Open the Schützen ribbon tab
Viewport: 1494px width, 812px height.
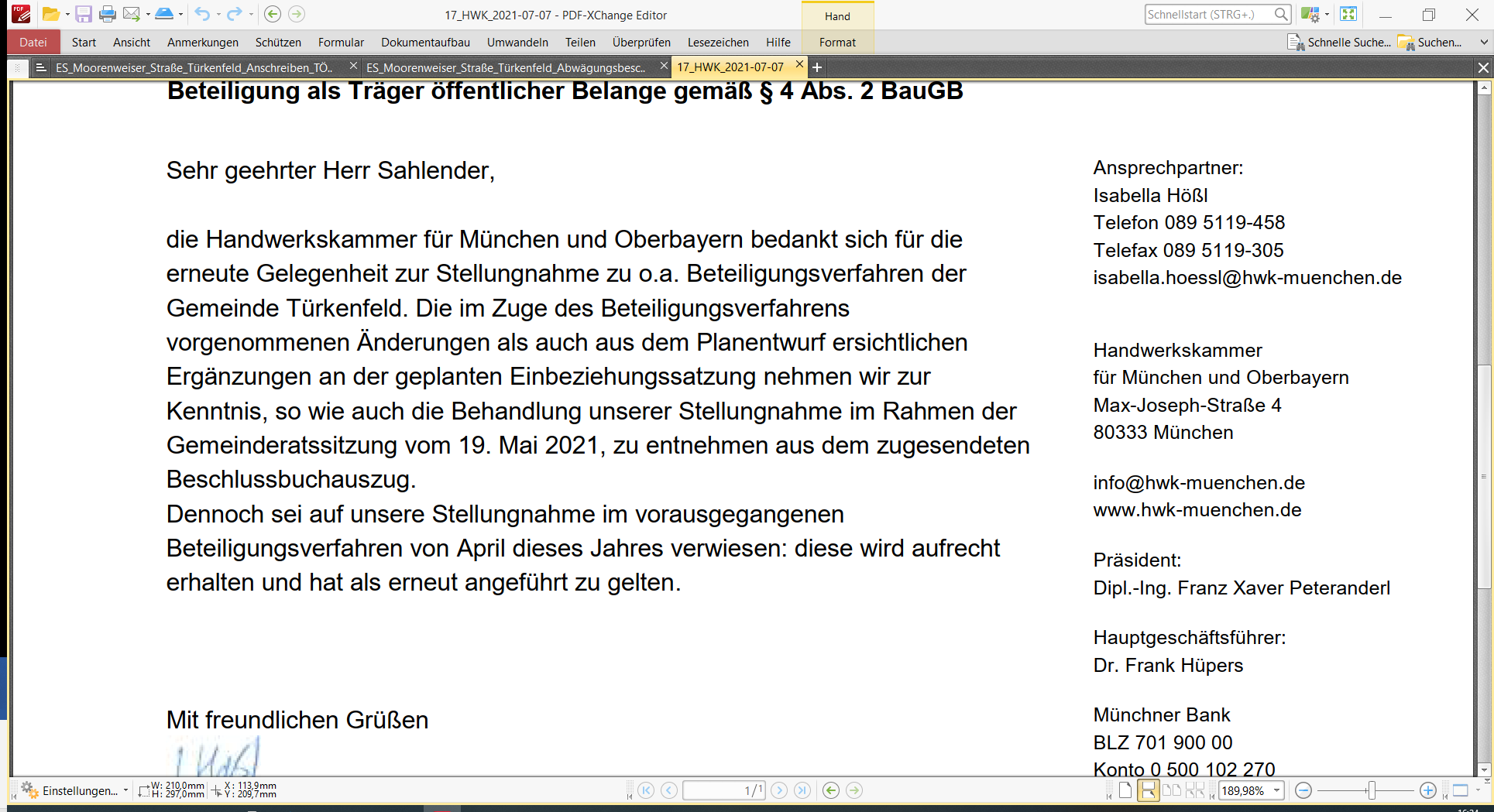point(278,43)
